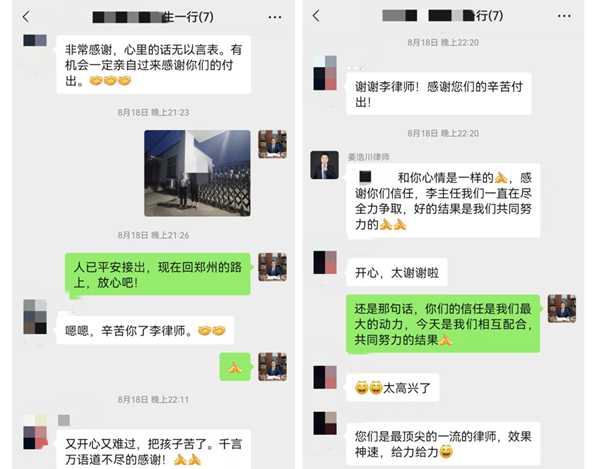Select green message '还是那句话'
Image resolution: width=600 pixels, height=469 pixels.
tap(443, 324)
